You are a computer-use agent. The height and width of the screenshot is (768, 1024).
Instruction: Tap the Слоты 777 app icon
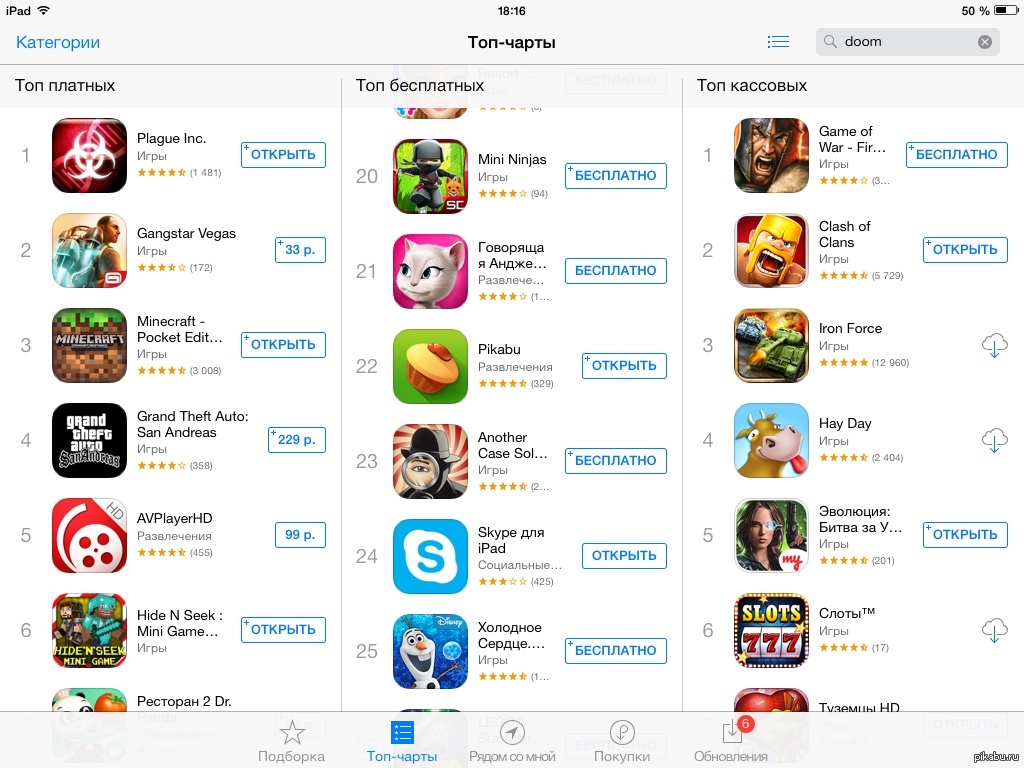tap(771, 631)
